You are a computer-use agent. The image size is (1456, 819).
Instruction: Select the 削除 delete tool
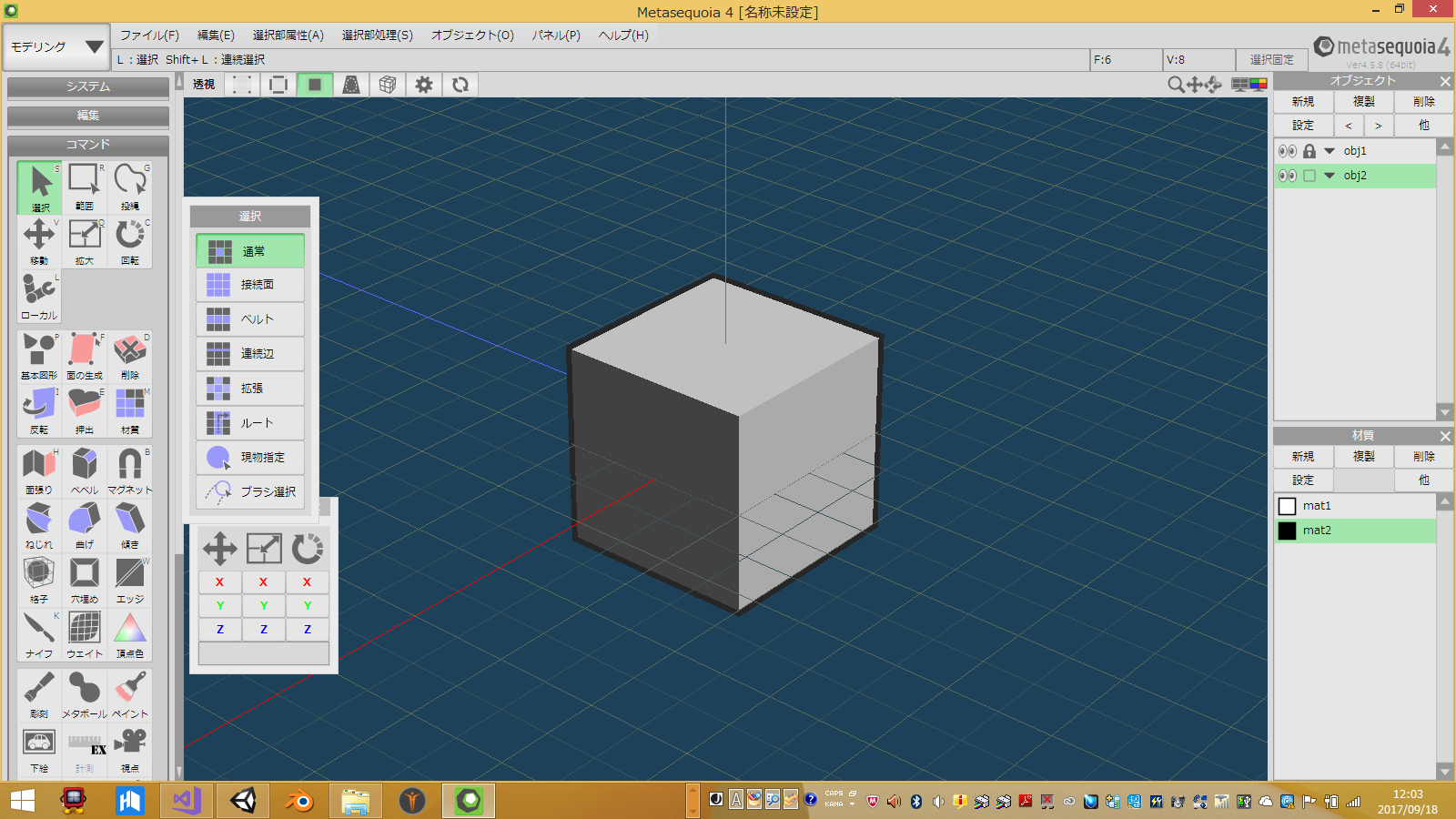[x=130, y=357]
